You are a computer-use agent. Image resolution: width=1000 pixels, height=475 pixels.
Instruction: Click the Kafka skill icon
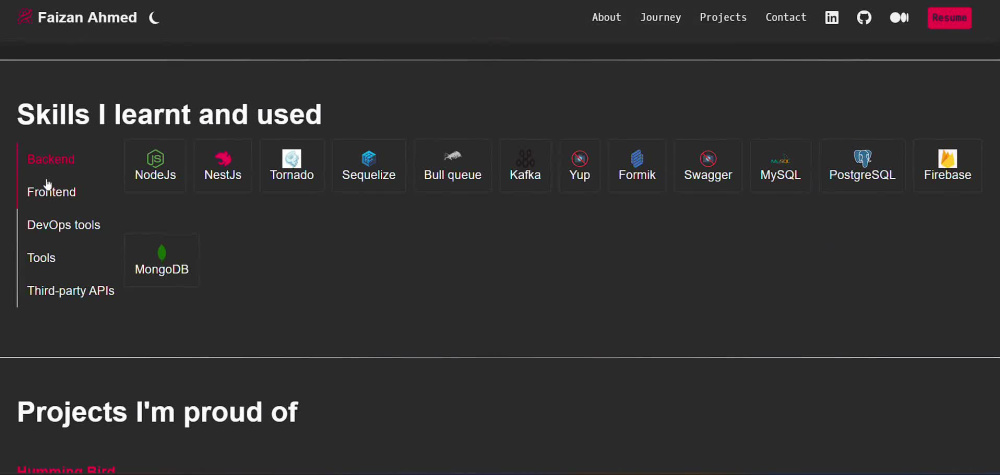tap(525, 158)
